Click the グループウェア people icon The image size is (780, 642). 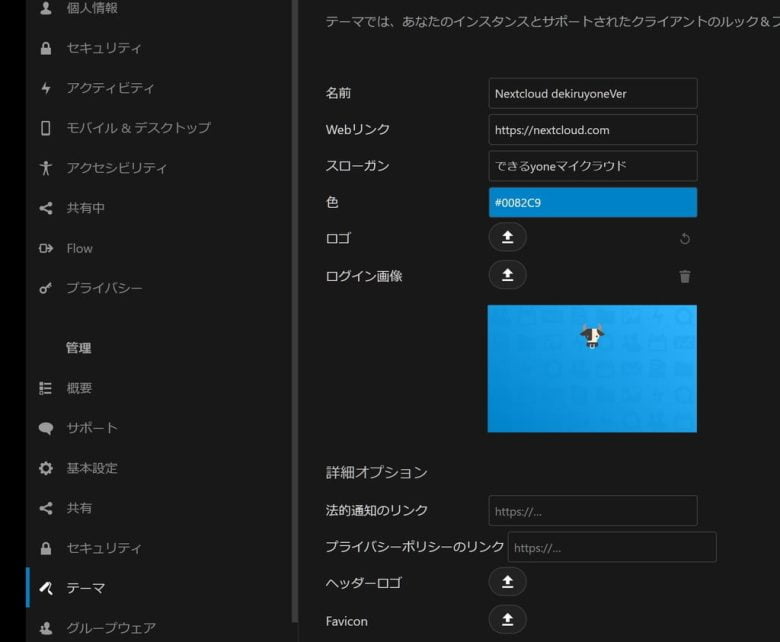click(46, 629)
